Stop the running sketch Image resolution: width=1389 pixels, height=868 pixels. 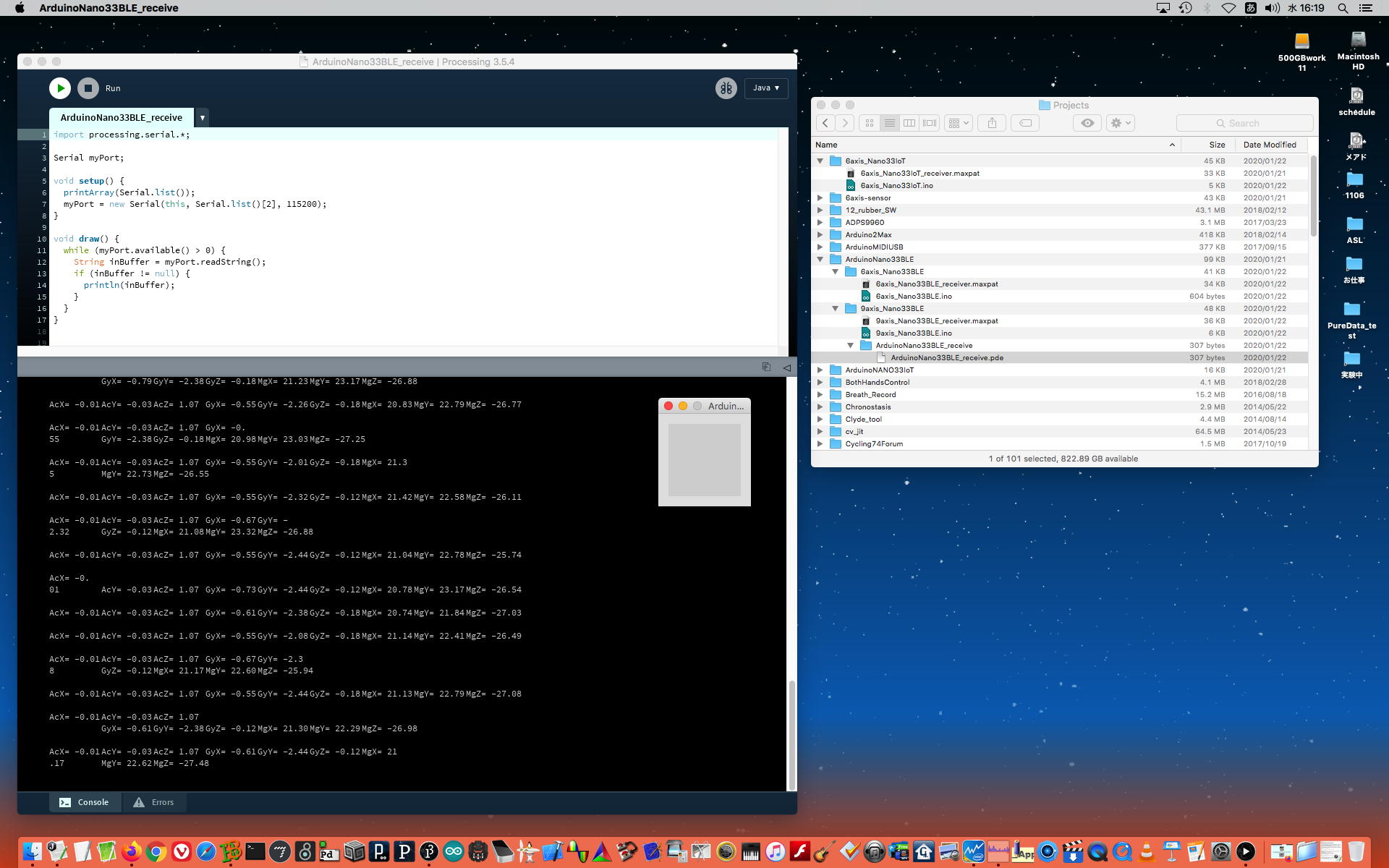click(88, 88)
